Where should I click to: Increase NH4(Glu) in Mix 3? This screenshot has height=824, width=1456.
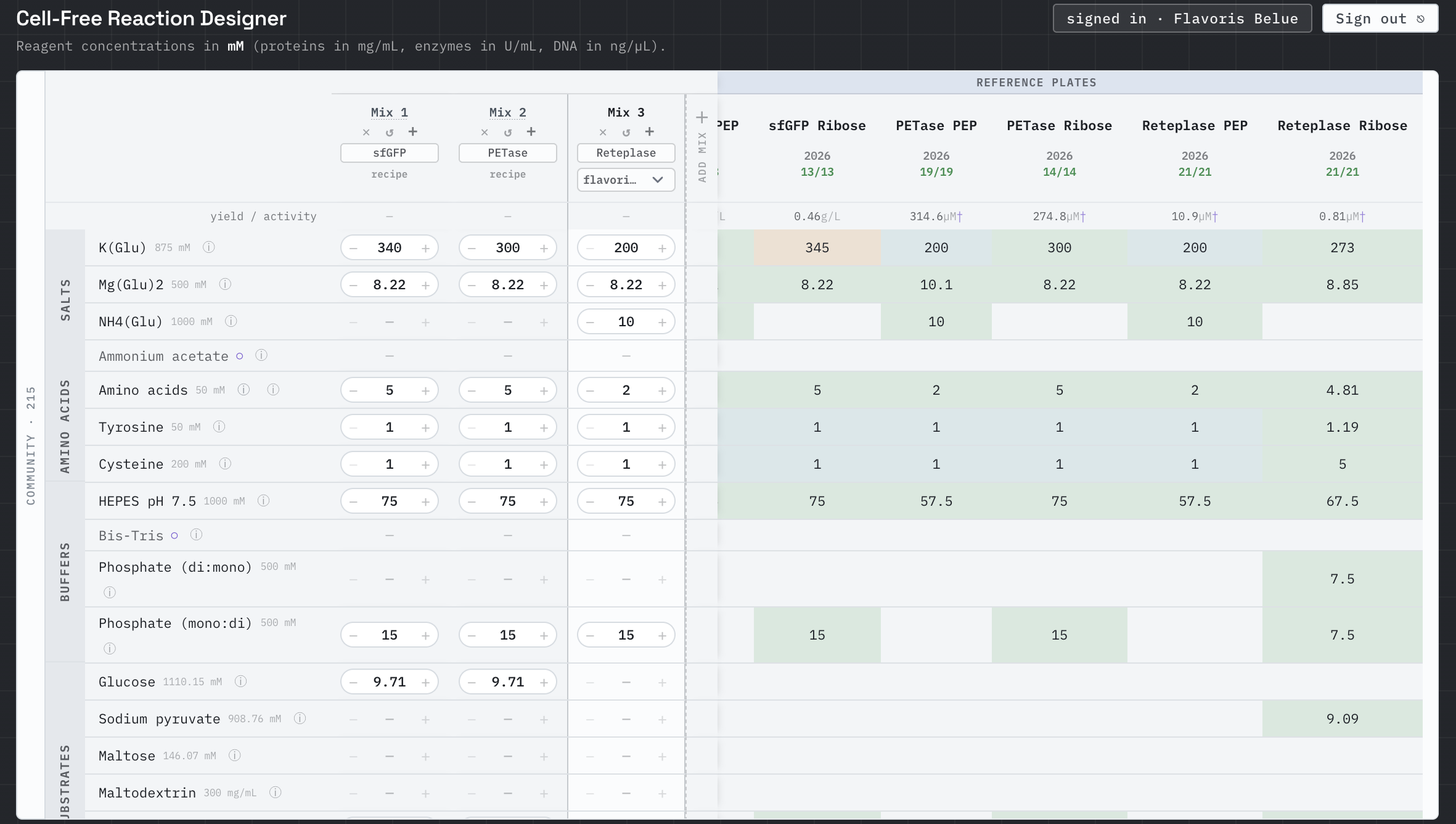662,322
